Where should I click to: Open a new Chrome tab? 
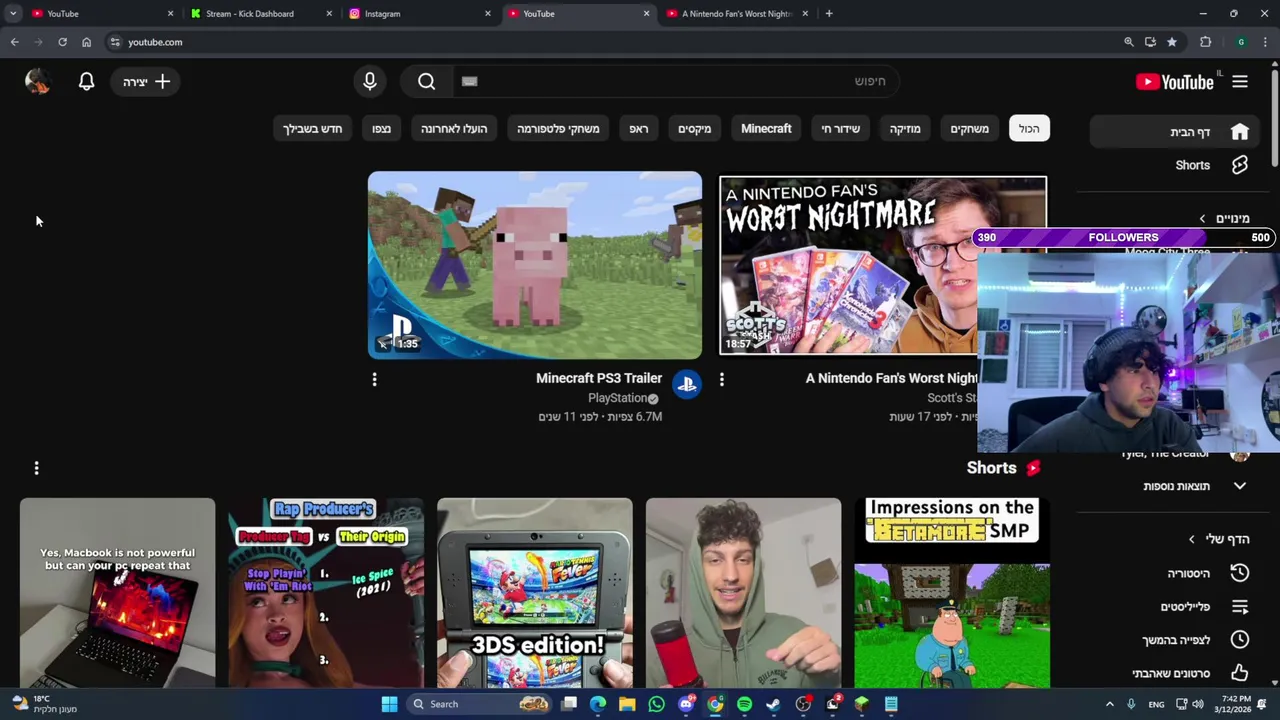point(829,14)
